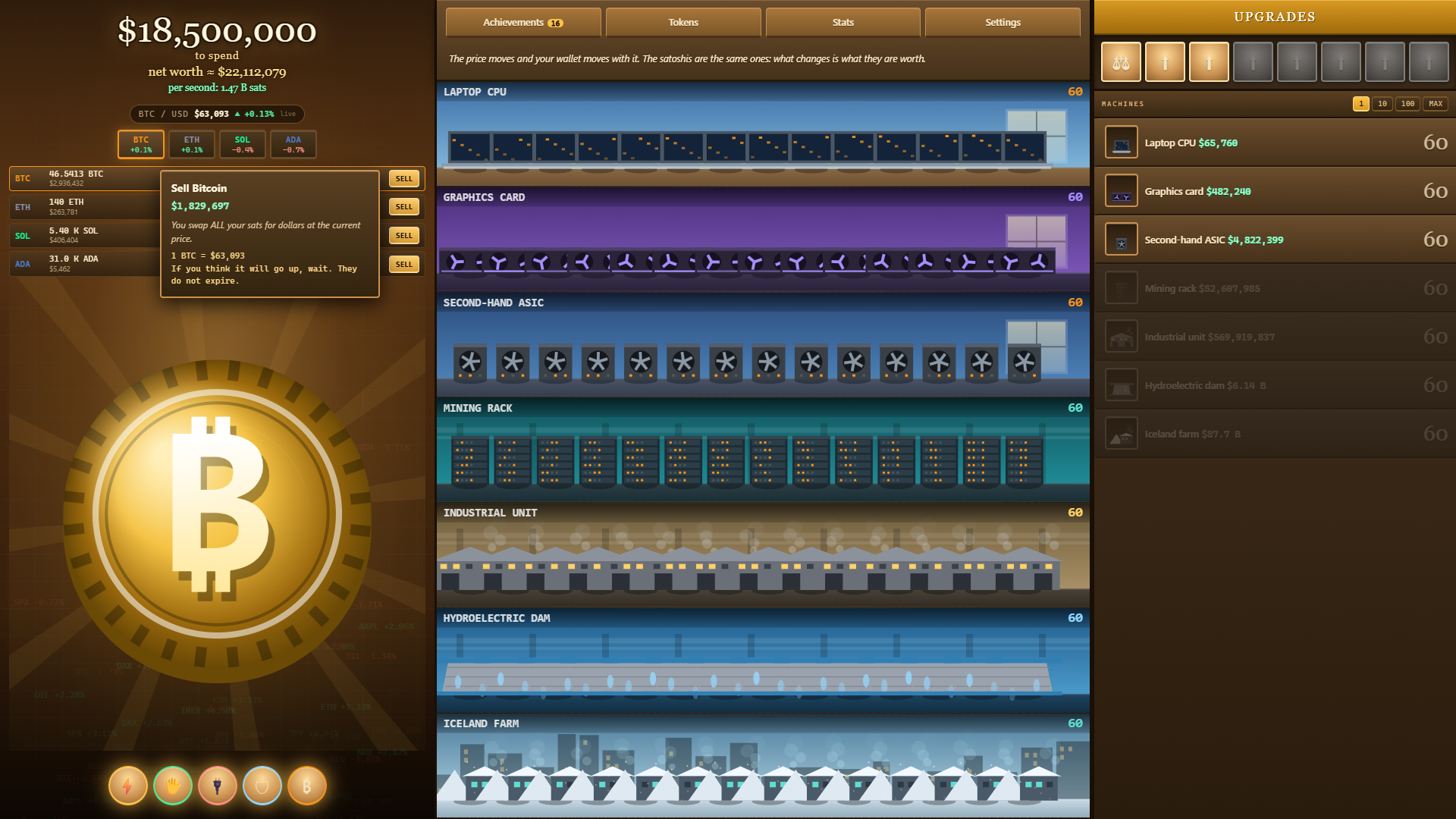Select the '140 ETH' wallet balance
The height and width of the screenshot is (819, 1456).
point(67,202)
